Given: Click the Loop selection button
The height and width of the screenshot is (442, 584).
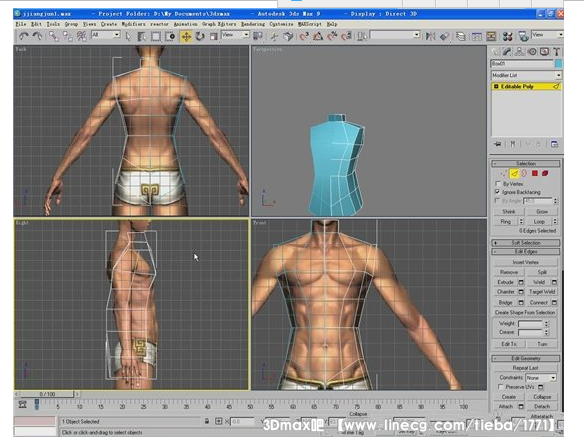Looking at the screenshot, I should [x=539, y=222].
